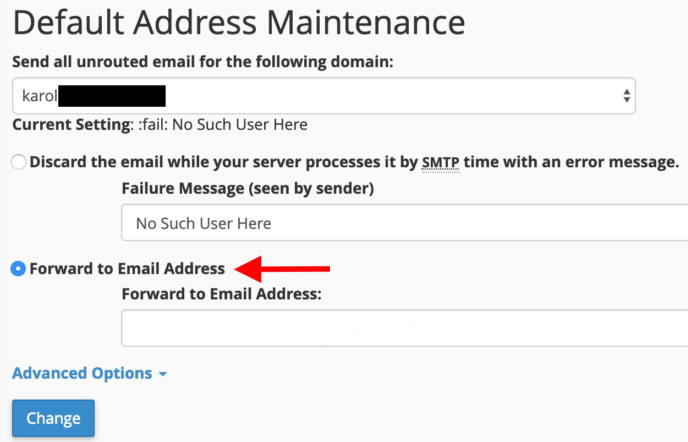Click the up-down arrows on domain selector
This screenshot has height=442, width=688.
(627, 96)
